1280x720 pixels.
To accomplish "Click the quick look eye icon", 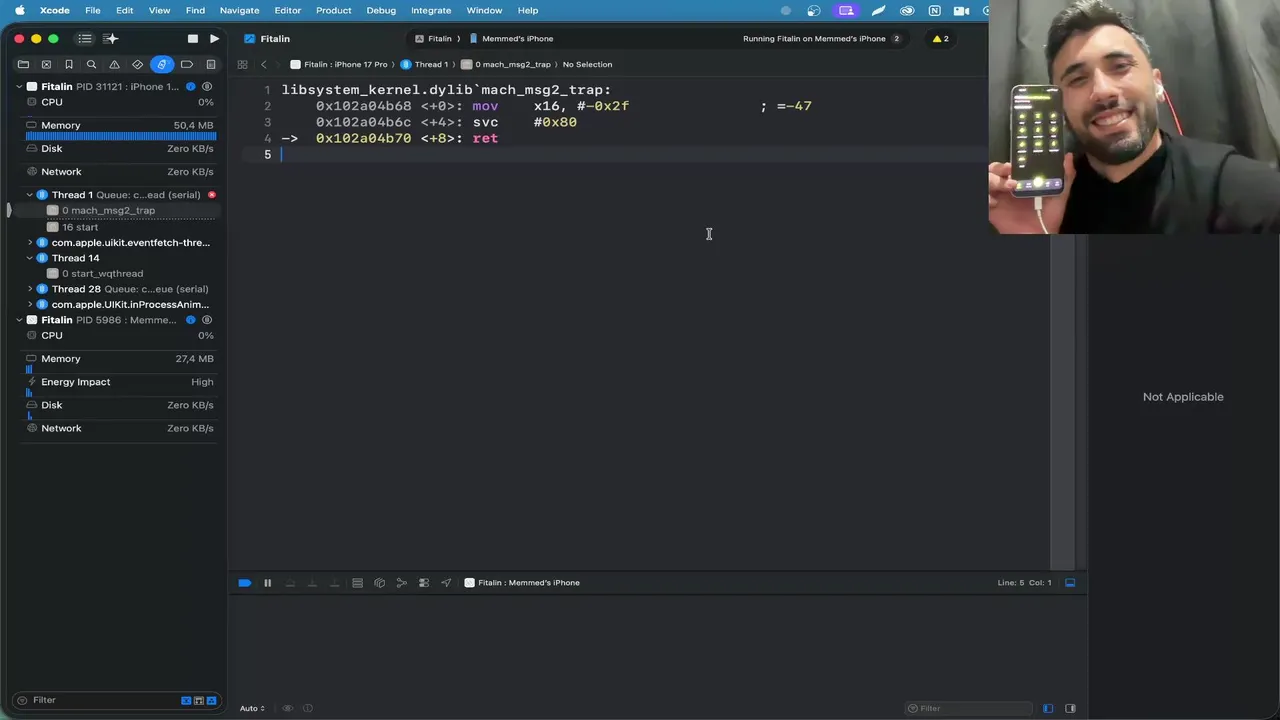I will (288, 708).
